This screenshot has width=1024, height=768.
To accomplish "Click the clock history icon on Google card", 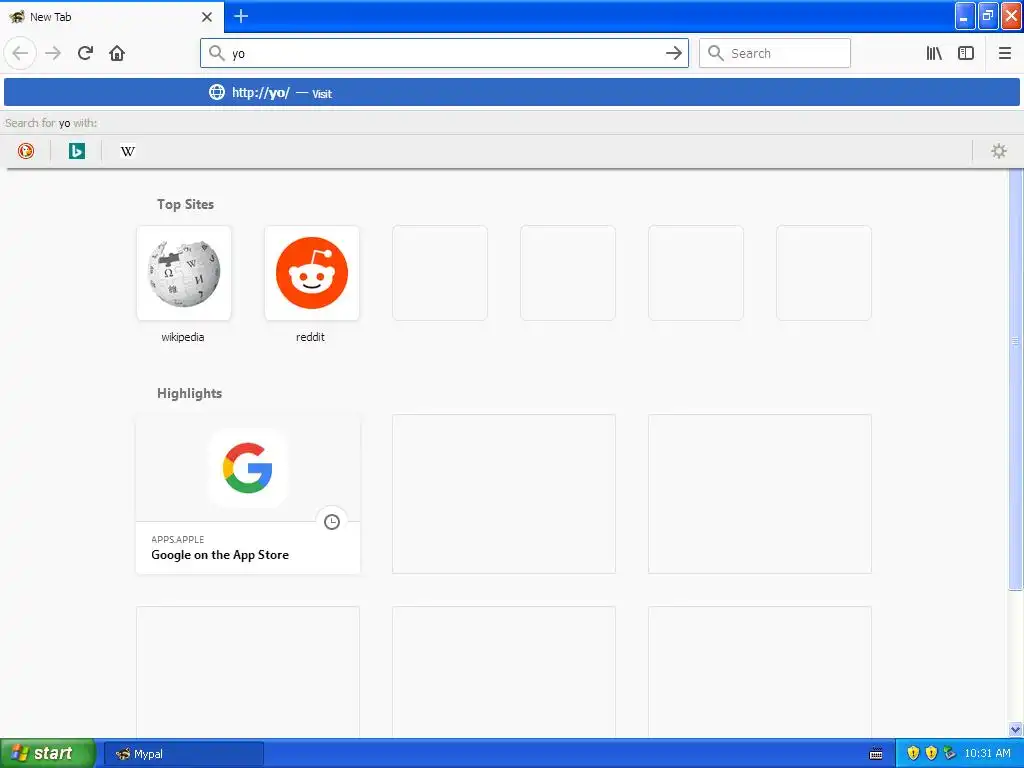I will [x=332, y=522].
